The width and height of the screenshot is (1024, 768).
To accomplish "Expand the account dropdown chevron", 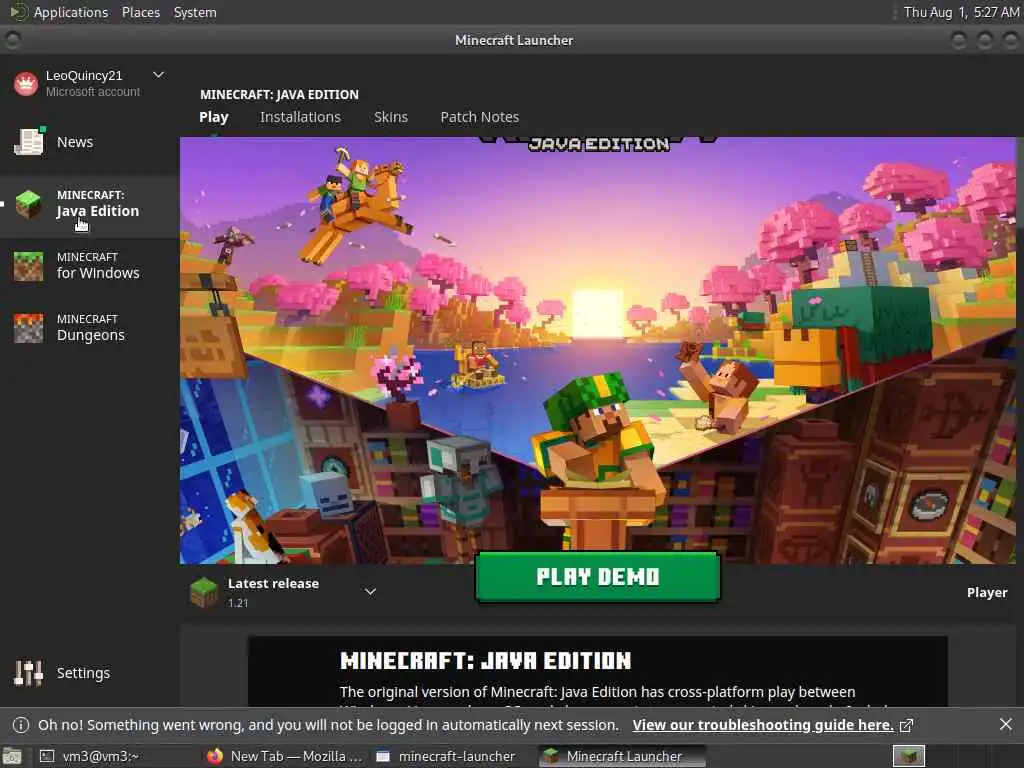I will pyautogui.click(x=158, y=75).
